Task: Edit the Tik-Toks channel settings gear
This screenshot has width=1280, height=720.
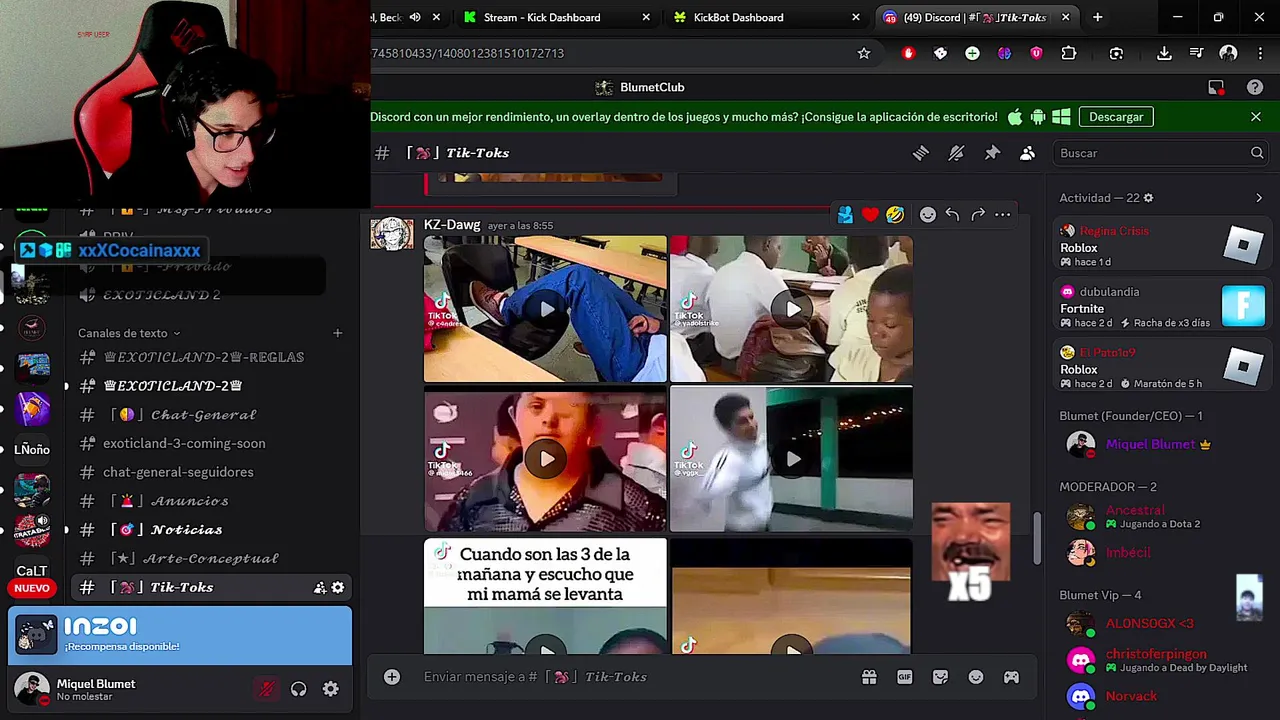Action: (x=338, y=588)
